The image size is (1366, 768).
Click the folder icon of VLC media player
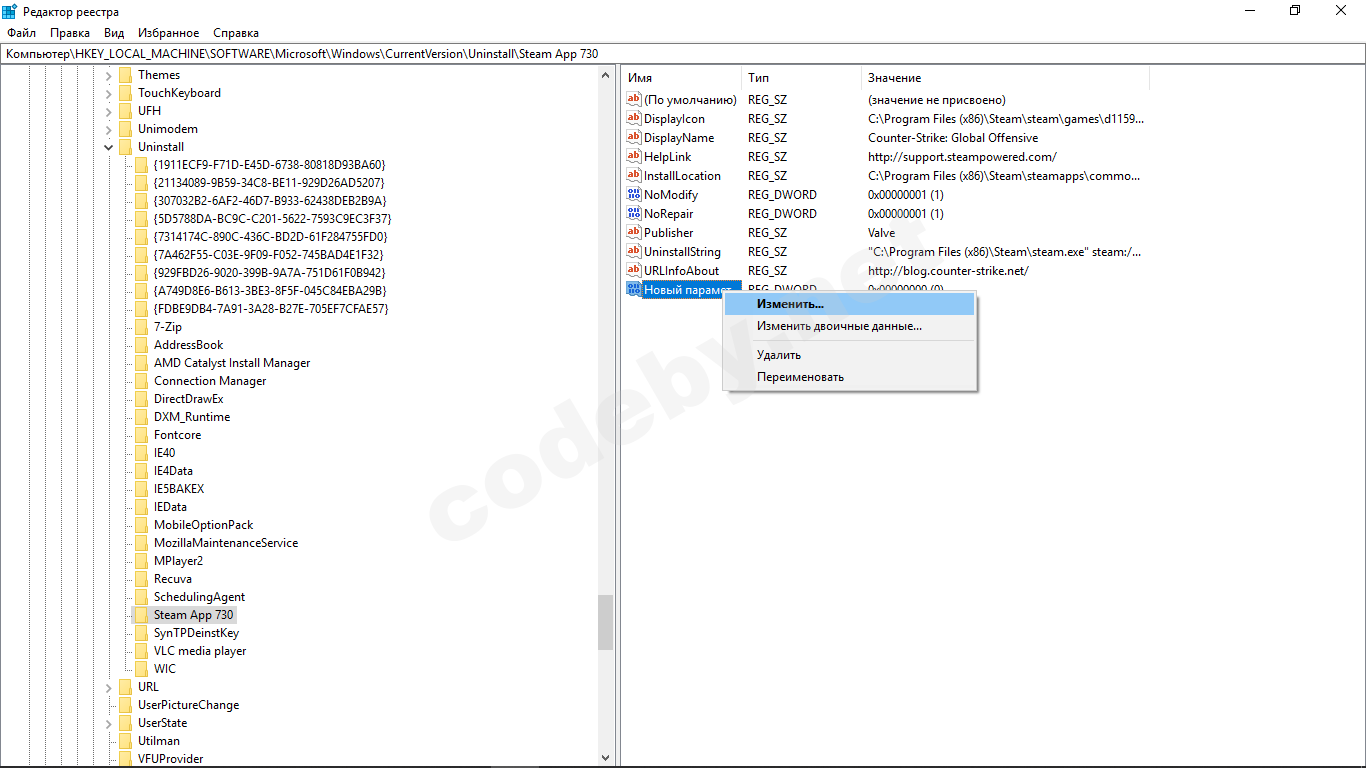[x=141, y=651]
